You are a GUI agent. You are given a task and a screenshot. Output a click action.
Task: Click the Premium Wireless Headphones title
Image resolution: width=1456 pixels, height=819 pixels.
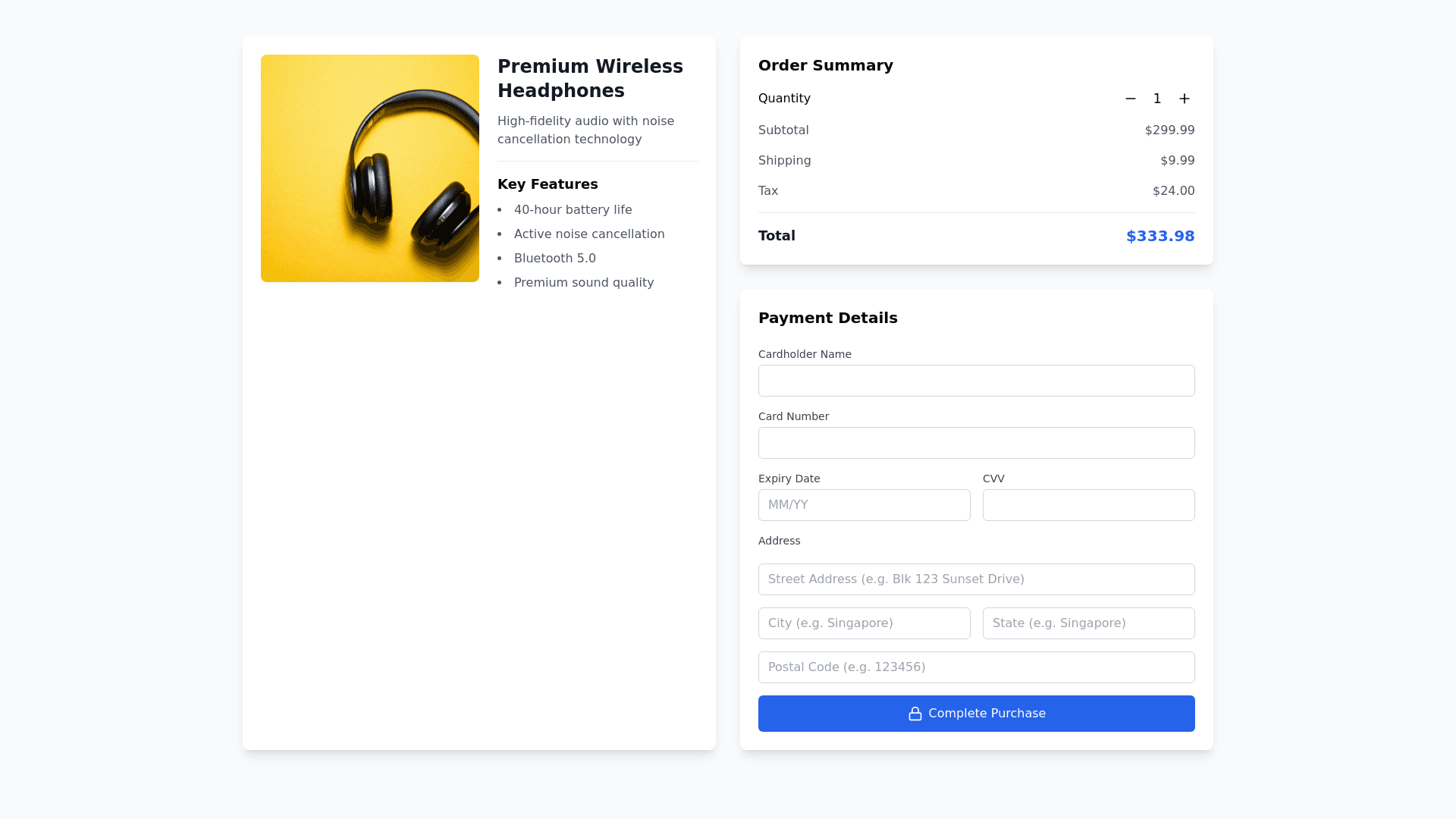click(x=590, y=78)
